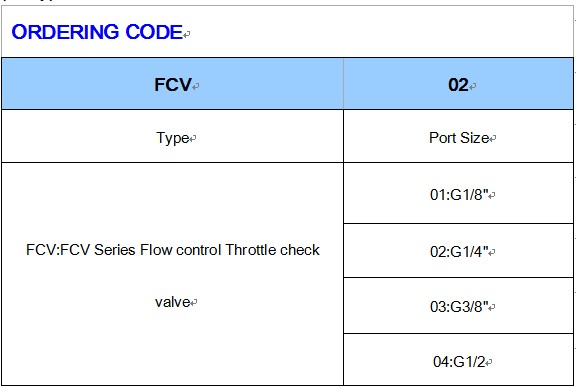The height and width of the screenshot is (388, 576).
Task: Click the ORDERING CODE heading
Action: click(x=97, y=32)
